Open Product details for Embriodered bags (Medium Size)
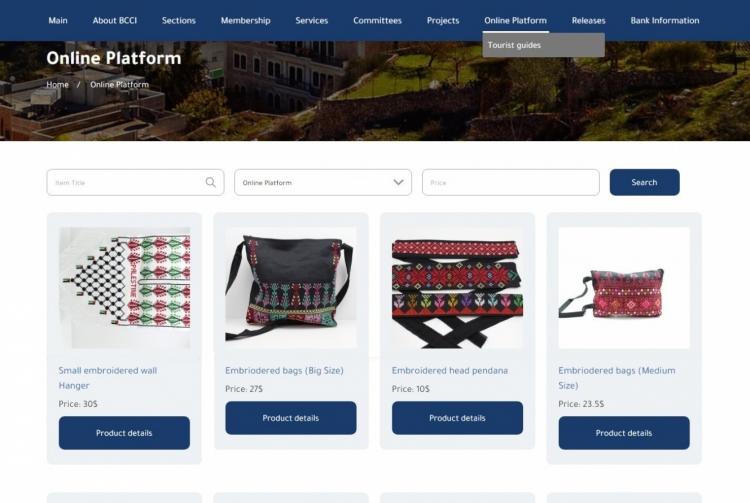Image resolution: width=750 pixels, height=503 pixels. 624,433
